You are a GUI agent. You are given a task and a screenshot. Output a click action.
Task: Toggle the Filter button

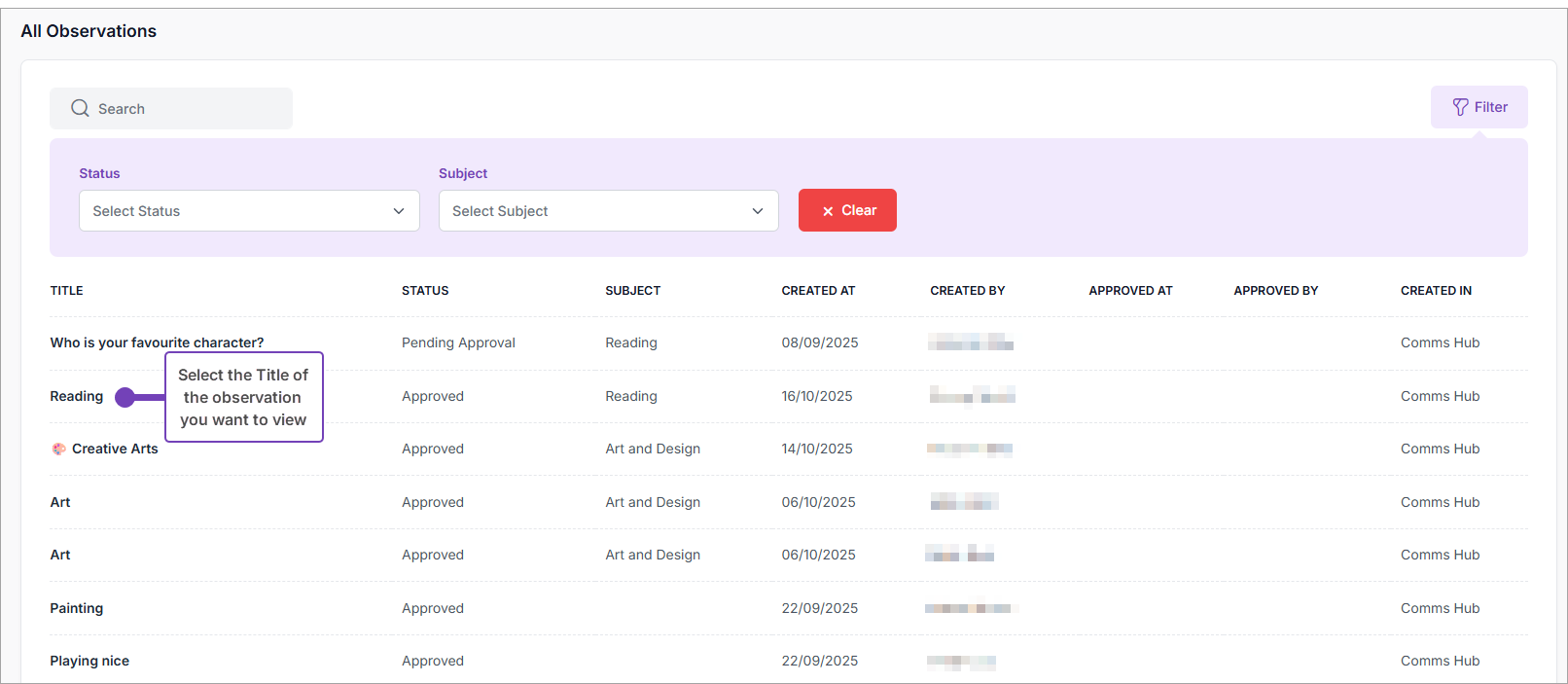click(x=1479, y=107)
